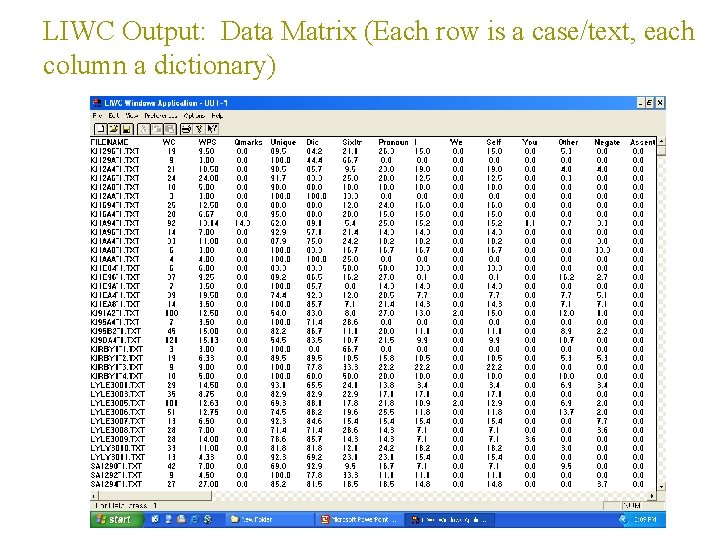Select the LYLE3009.TXT filename row

pos(117,439)
